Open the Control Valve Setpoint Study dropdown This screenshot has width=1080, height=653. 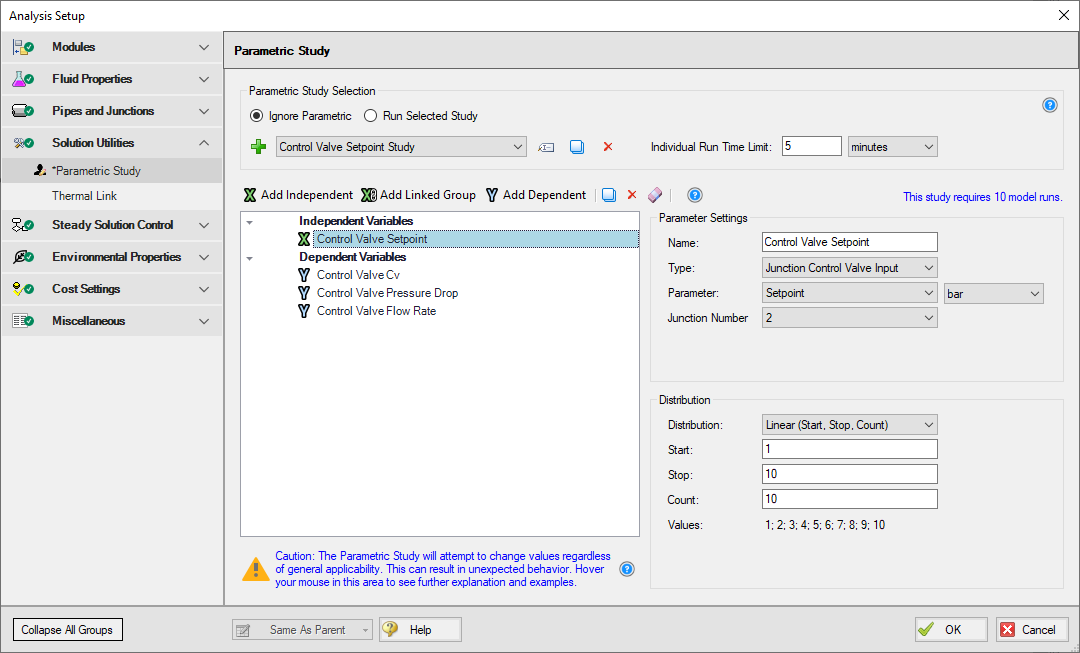click(402, 147)
